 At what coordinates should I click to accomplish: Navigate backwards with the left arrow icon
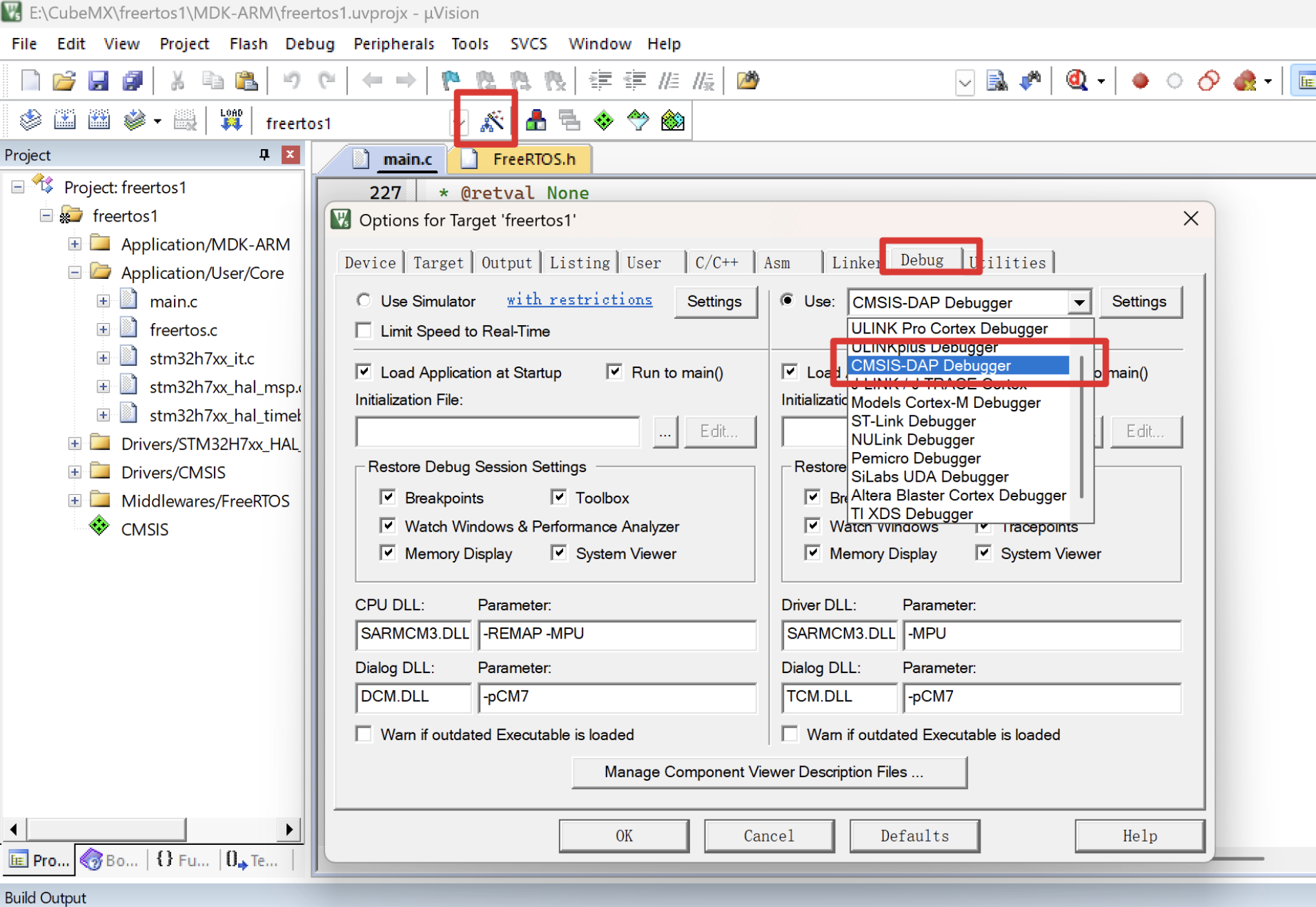coord(372,81)
